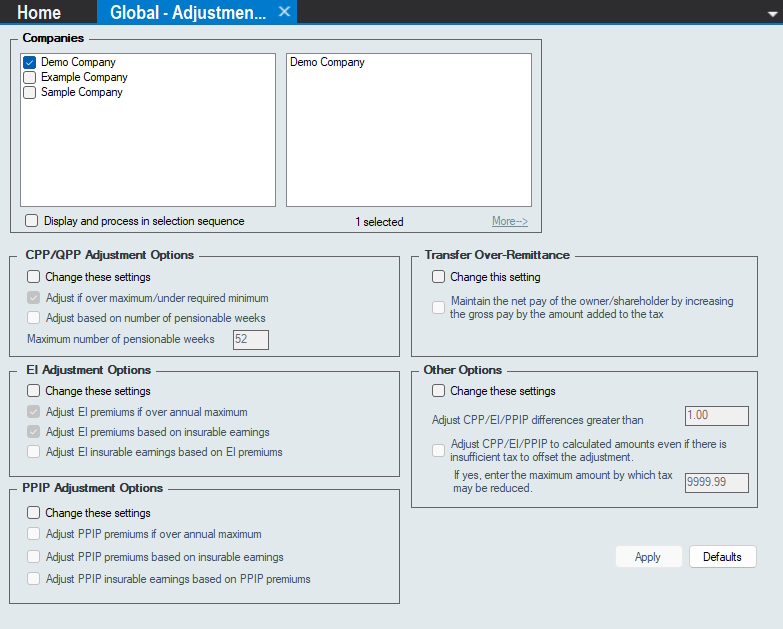
Task: Uncheck the Demo Company checkbox
Action: 30,62
